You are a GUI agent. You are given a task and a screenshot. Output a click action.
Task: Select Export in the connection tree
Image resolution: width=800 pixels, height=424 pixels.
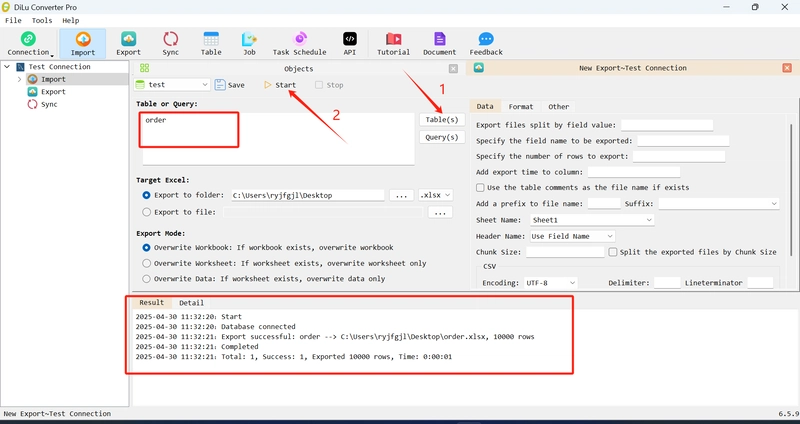53,92
